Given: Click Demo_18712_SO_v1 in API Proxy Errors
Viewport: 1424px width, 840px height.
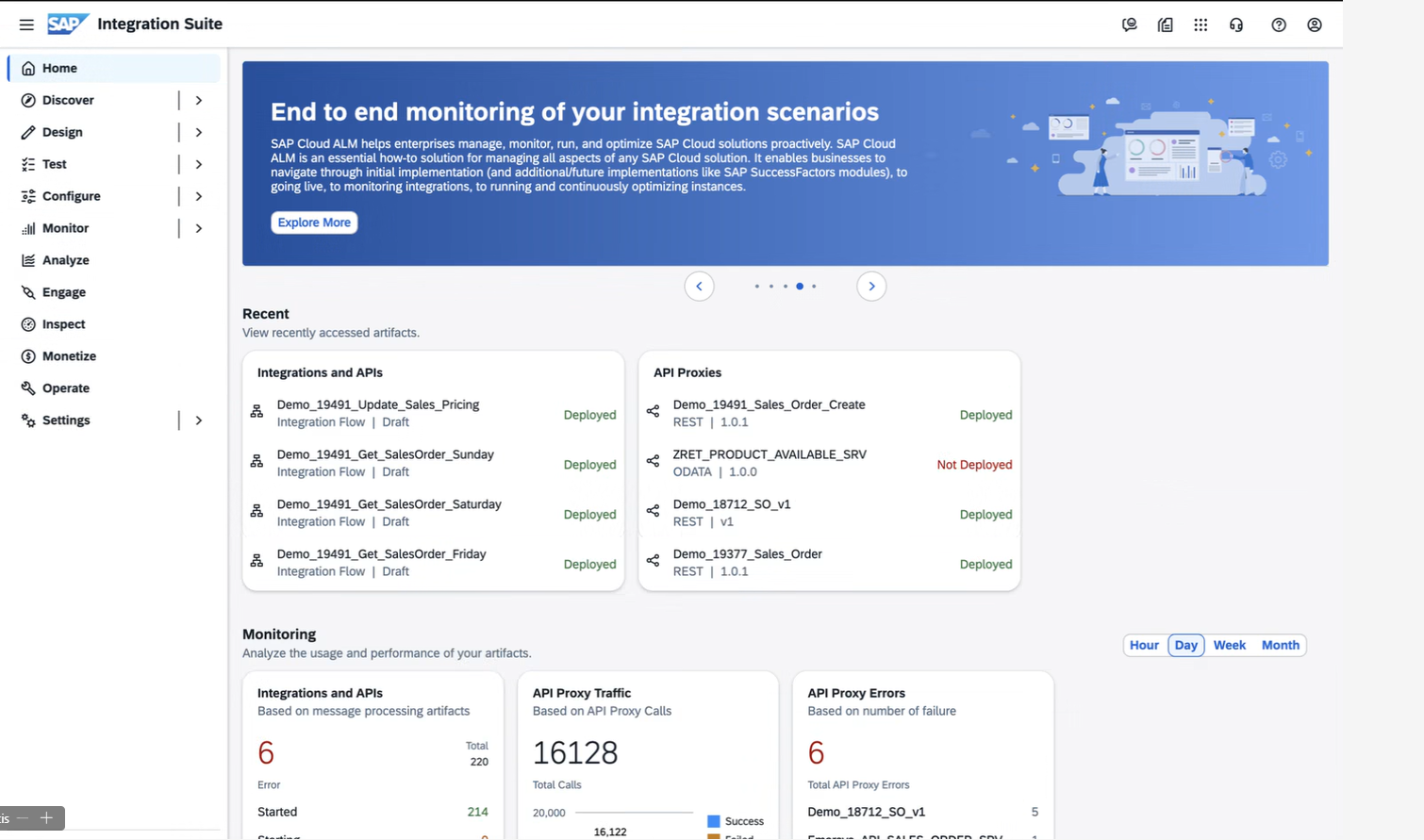Looking at the screenshot, I should tap(867, 812).
